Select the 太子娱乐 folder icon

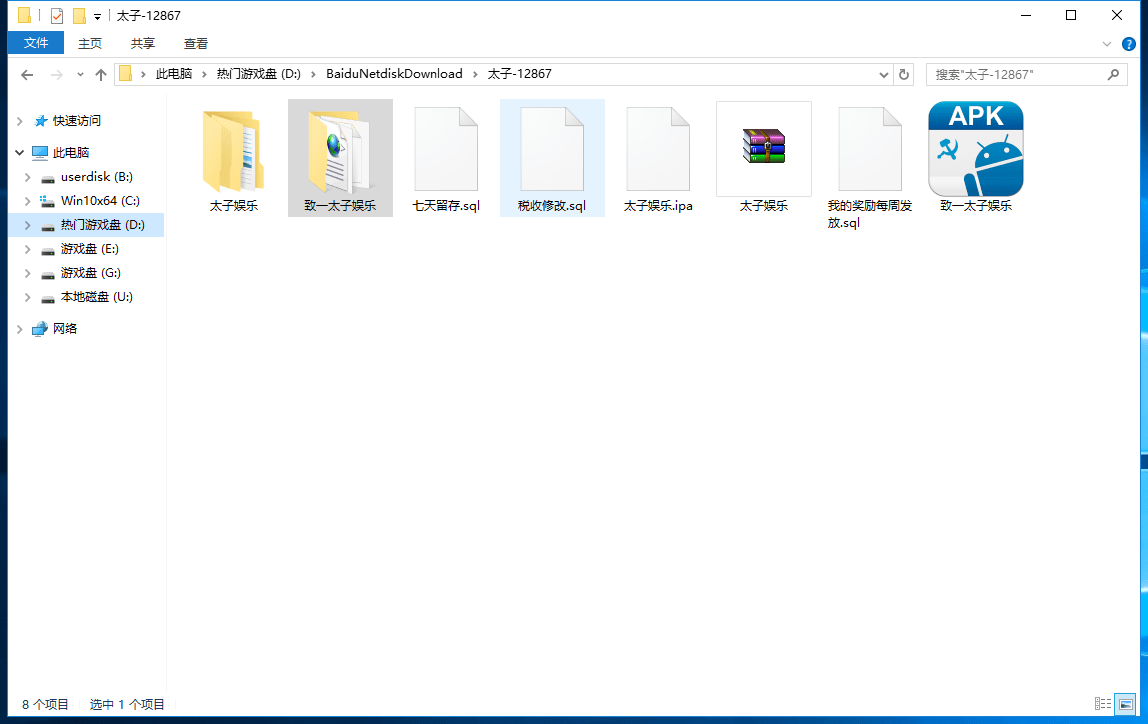(234, 151)
